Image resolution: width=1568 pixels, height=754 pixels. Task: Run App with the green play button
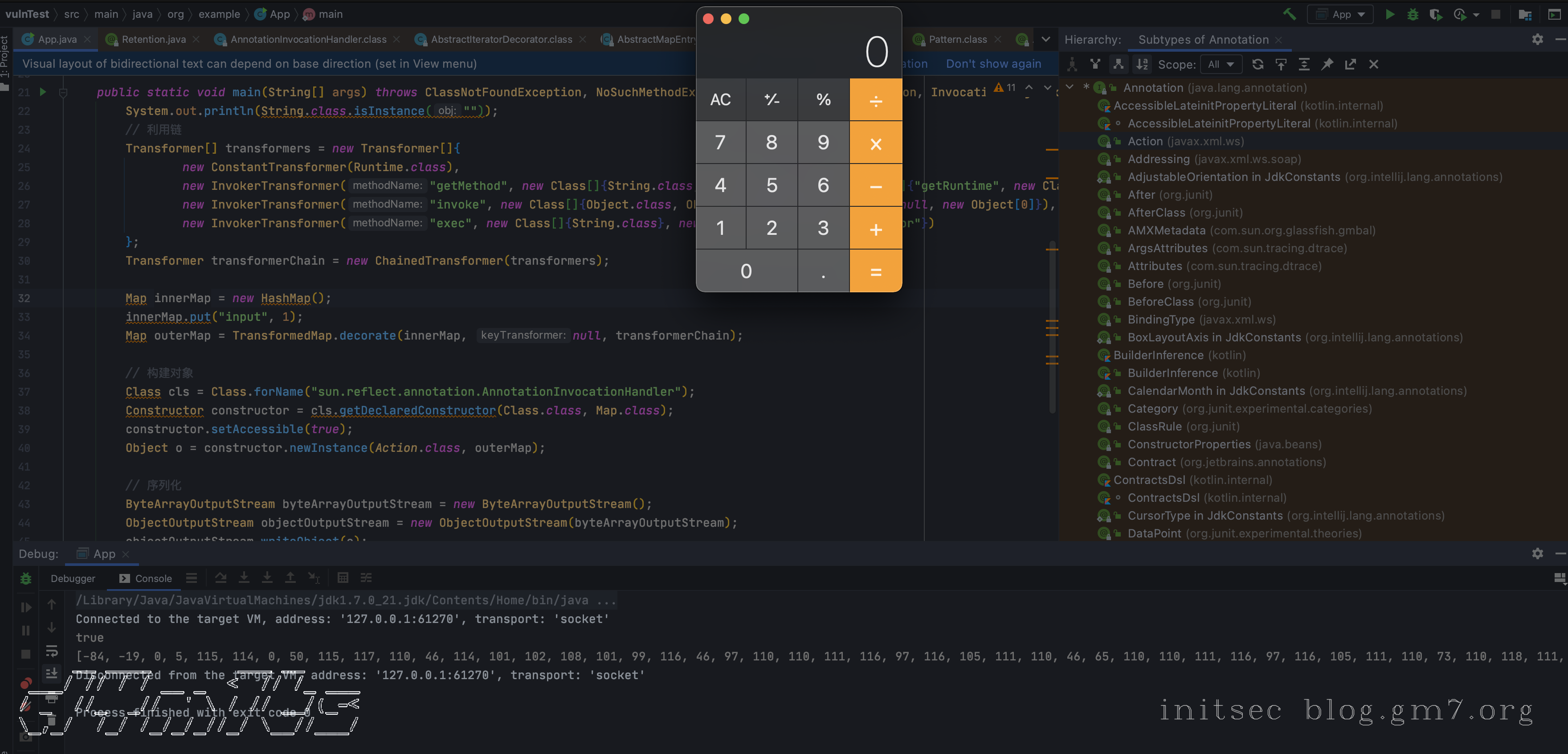click(x=1390, y=14)
